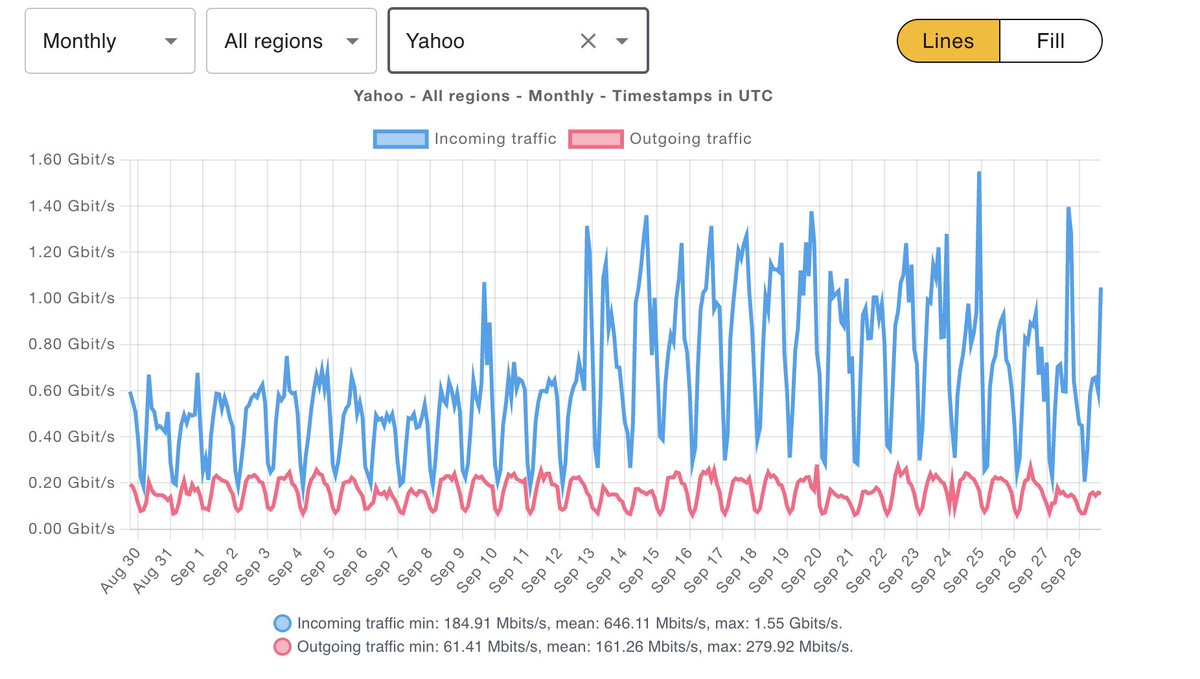Select the Lines display mode
Screen dimensions: 1200x679
946,41
